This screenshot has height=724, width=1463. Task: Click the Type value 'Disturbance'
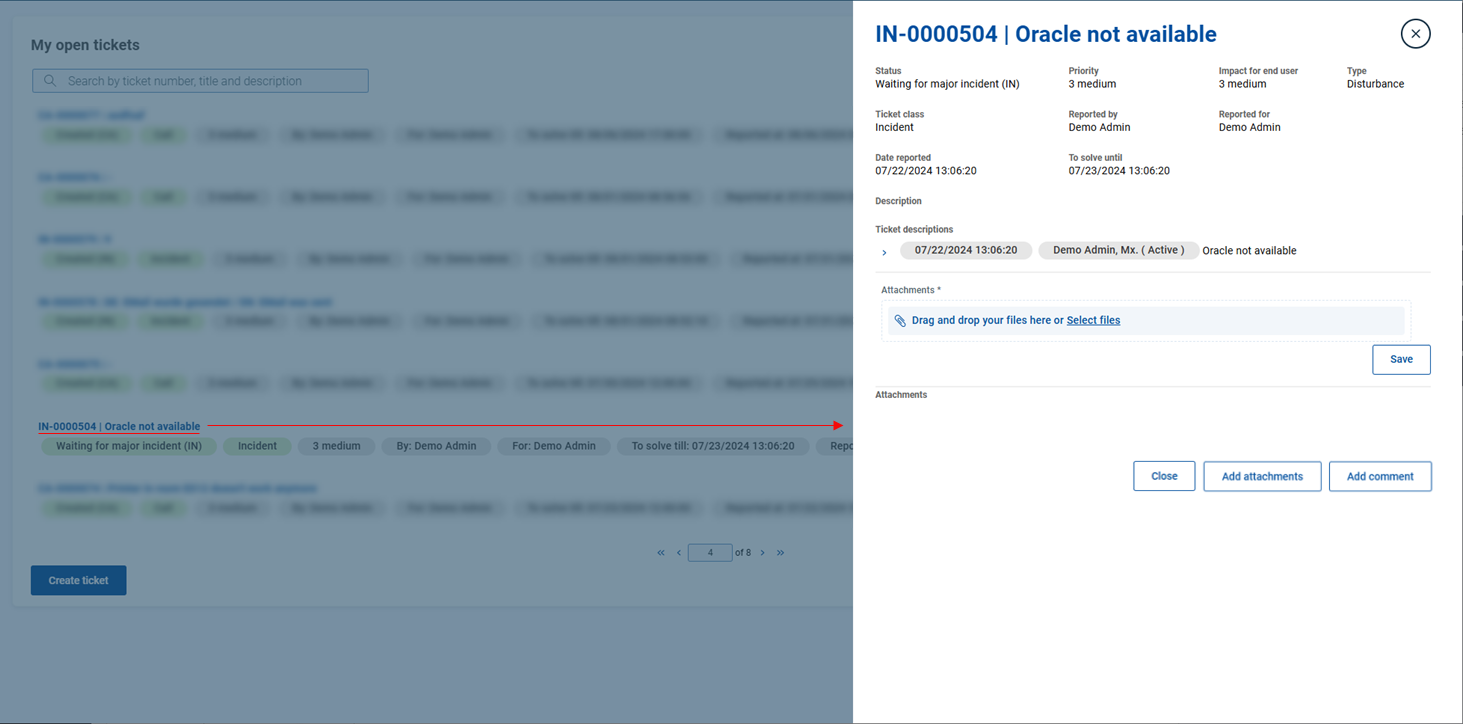pos(1375,84)
